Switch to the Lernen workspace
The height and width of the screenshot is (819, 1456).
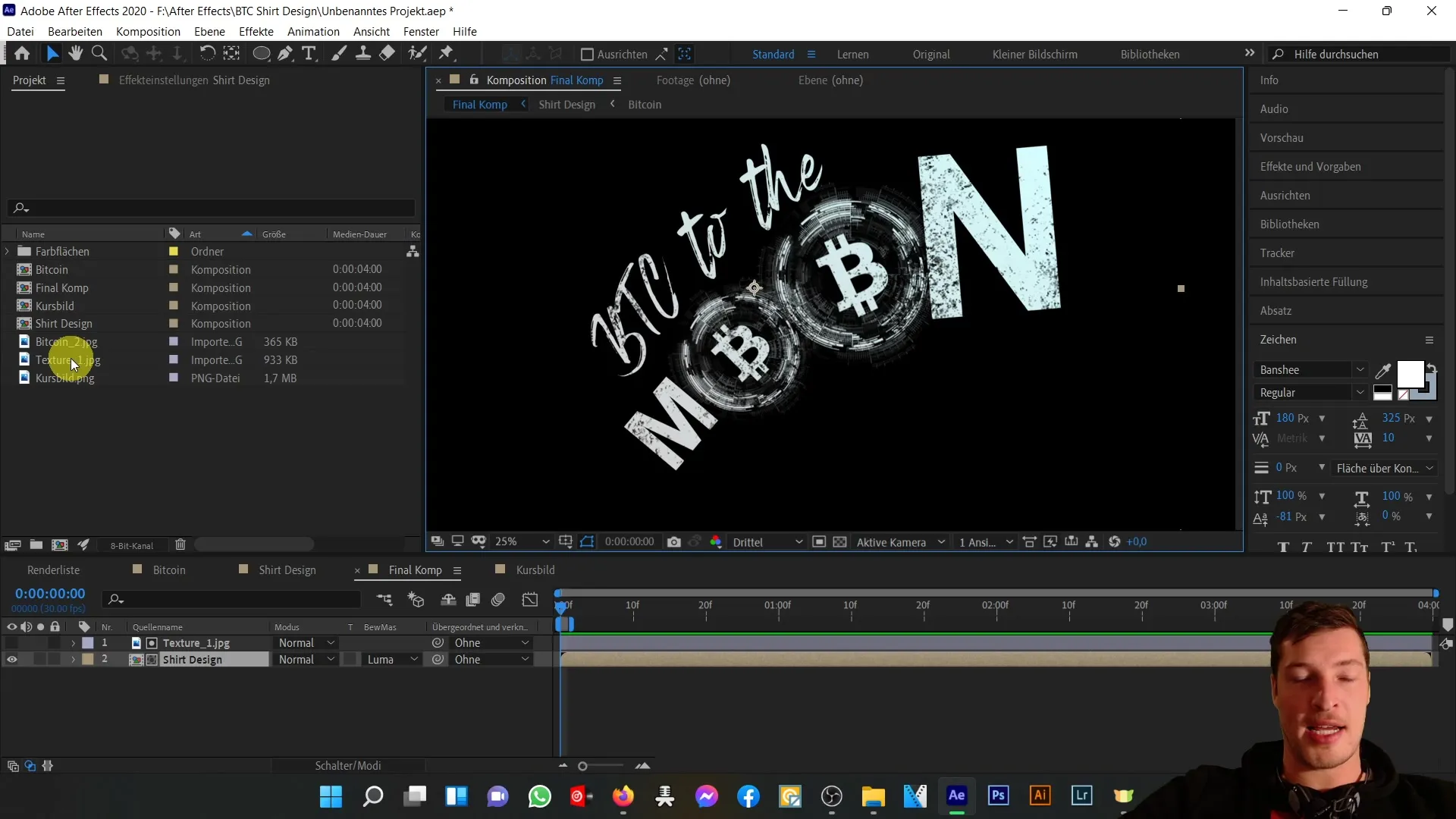click(x=853, y=55)
